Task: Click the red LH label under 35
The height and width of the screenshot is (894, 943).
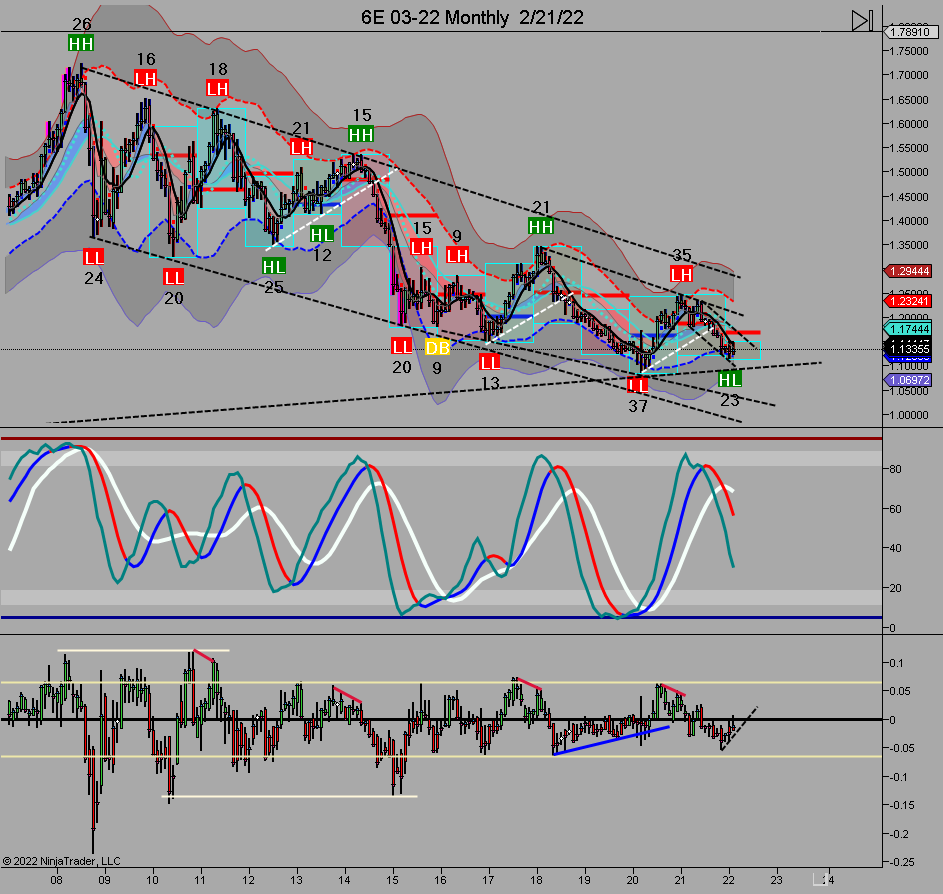Action: [x=681, y=275]
